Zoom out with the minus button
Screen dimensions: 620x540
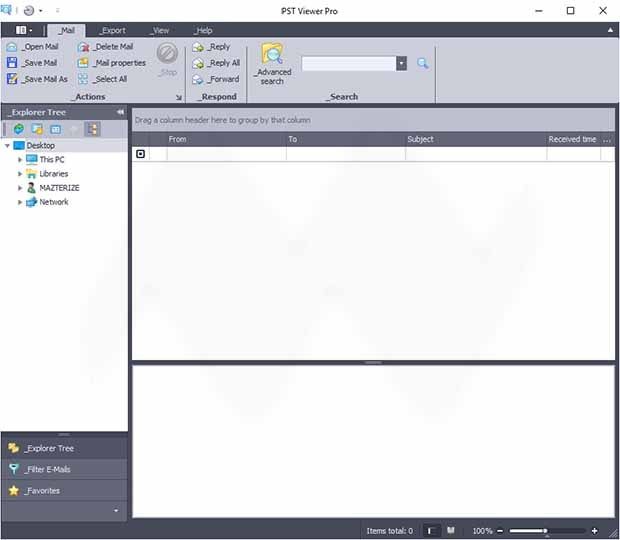tap(500, 531)
